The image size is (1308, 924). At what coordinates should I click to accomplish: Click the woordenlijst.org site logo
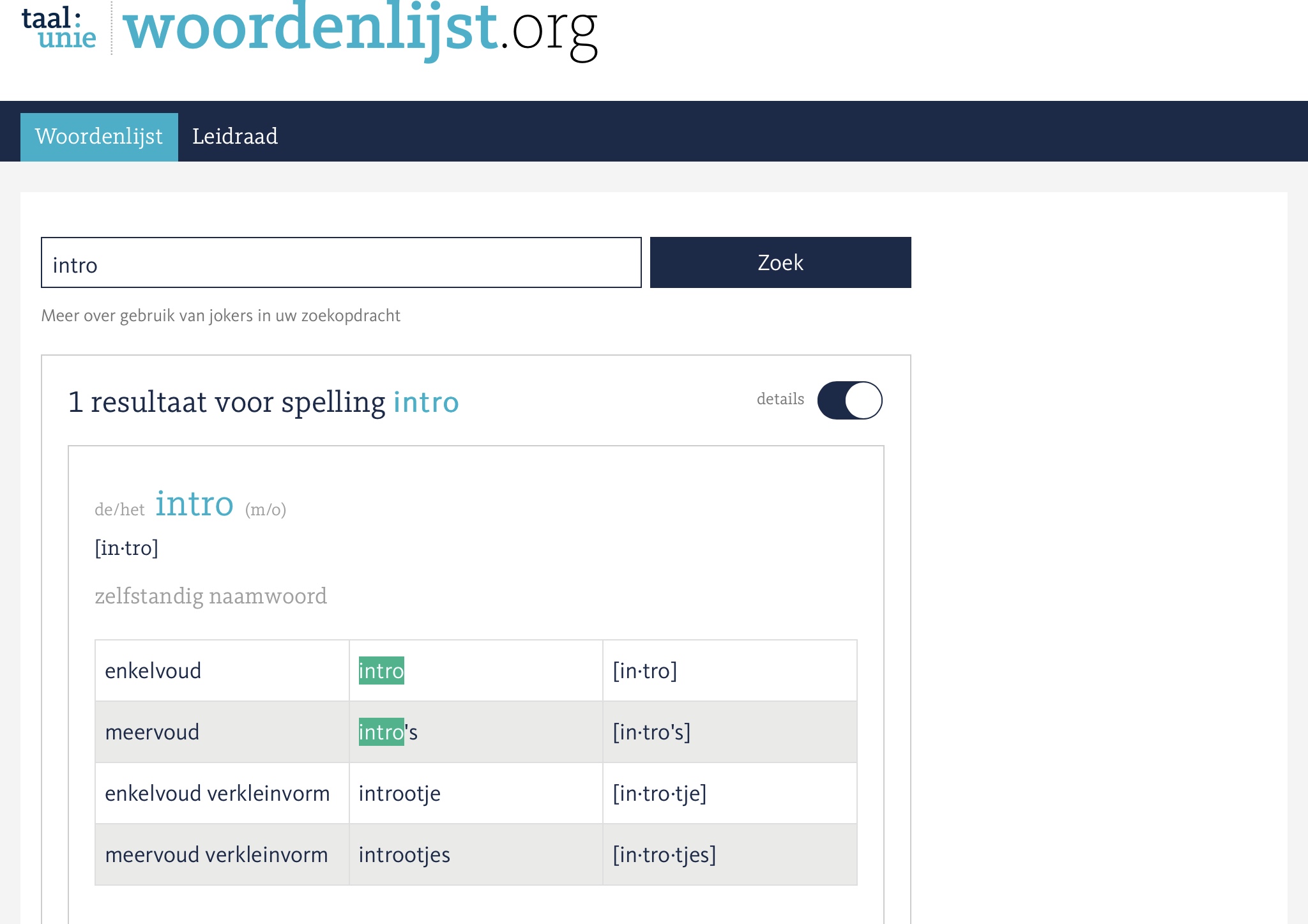click(x=360, y=29)
